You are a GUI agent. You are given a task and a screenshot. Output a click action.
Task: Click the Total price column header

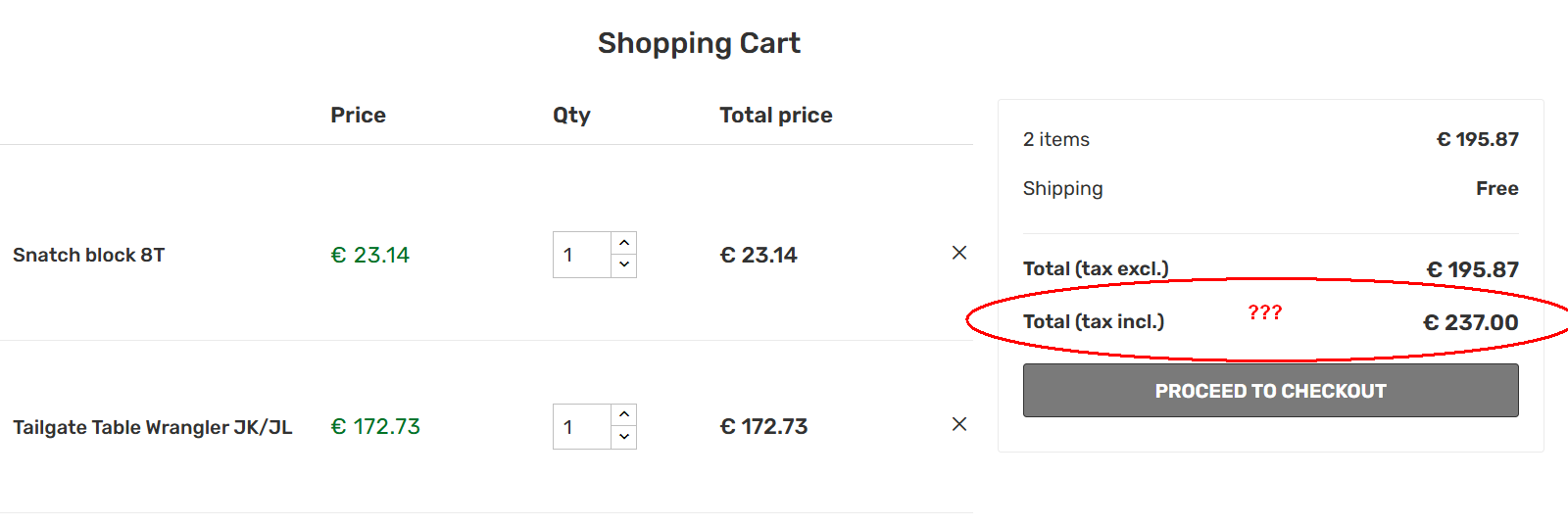click(775, 116)
